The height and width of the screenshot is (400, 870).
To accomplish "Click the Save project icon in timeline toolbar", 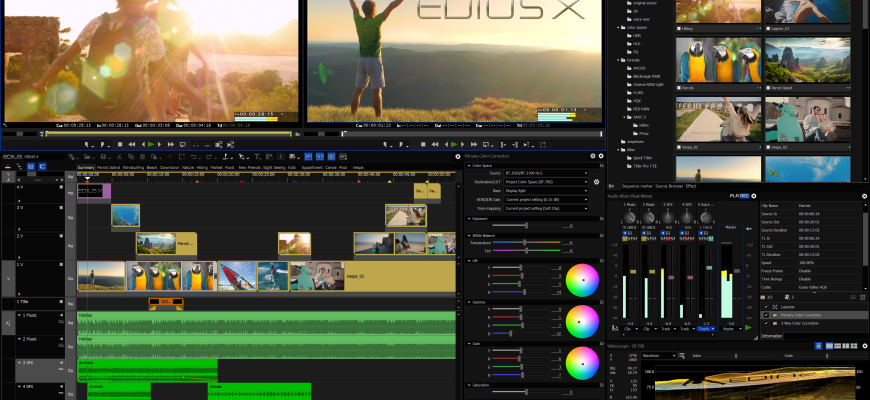I will pyautogui.click(x=104, y=157).
